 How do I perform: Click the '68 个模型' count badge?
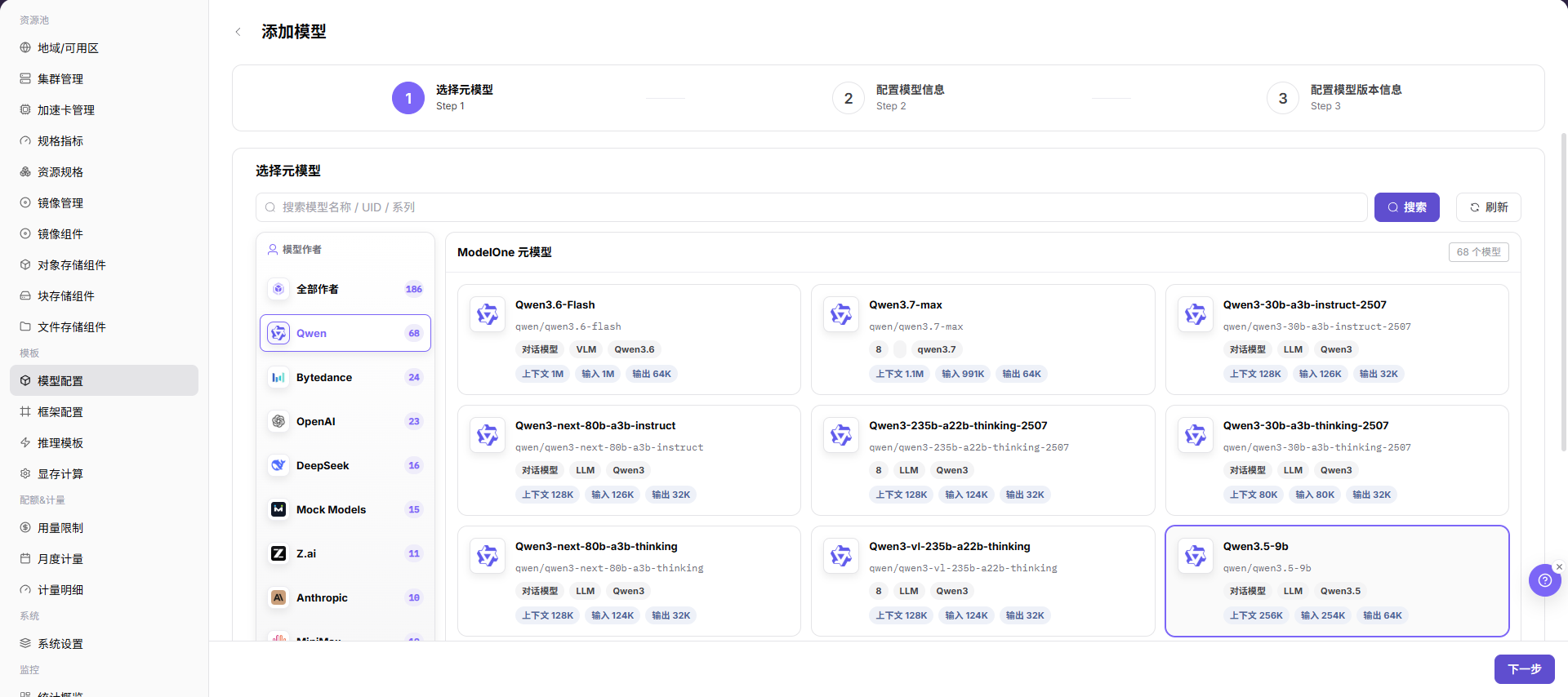[x=1478, y=252]
